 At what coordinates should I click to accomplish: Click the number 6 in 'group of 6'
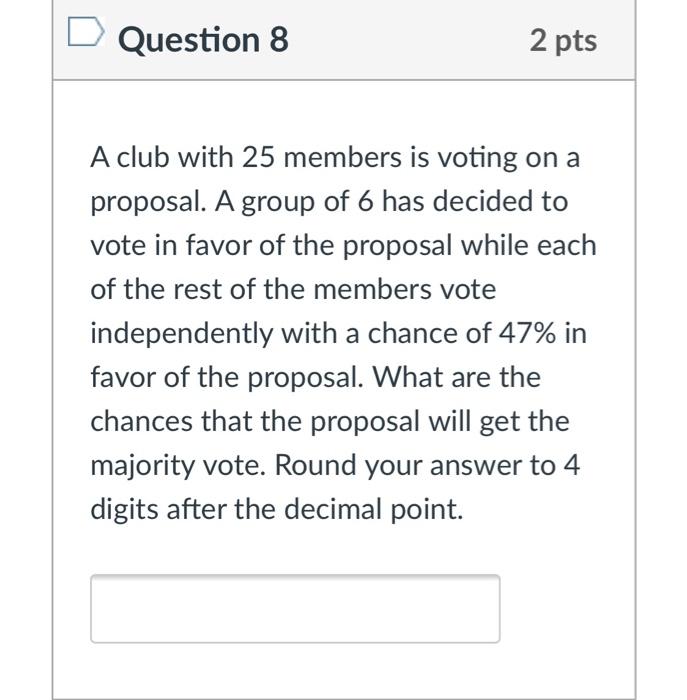pos(365,201)
